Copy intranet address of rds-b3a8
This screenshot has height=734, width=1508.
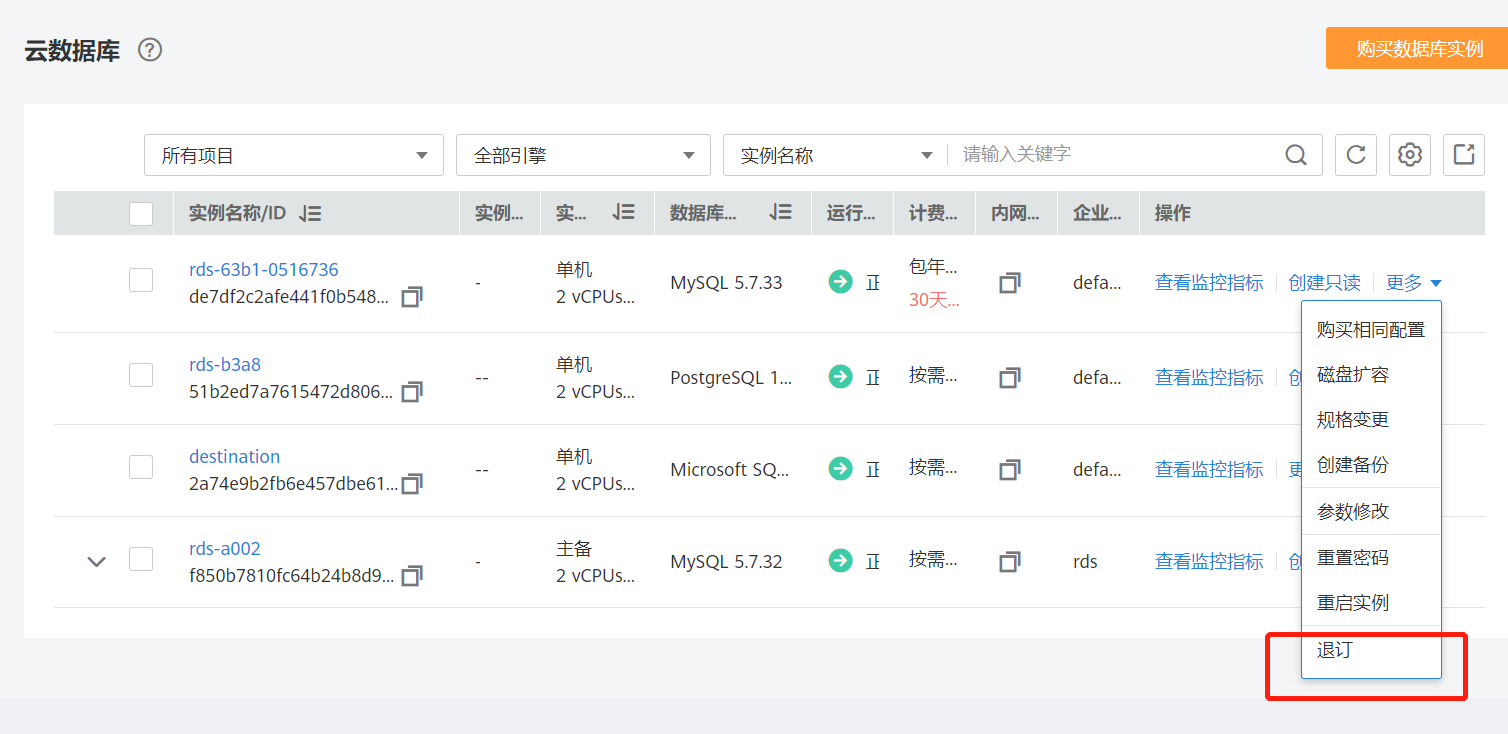click(x=1010, y=378)
